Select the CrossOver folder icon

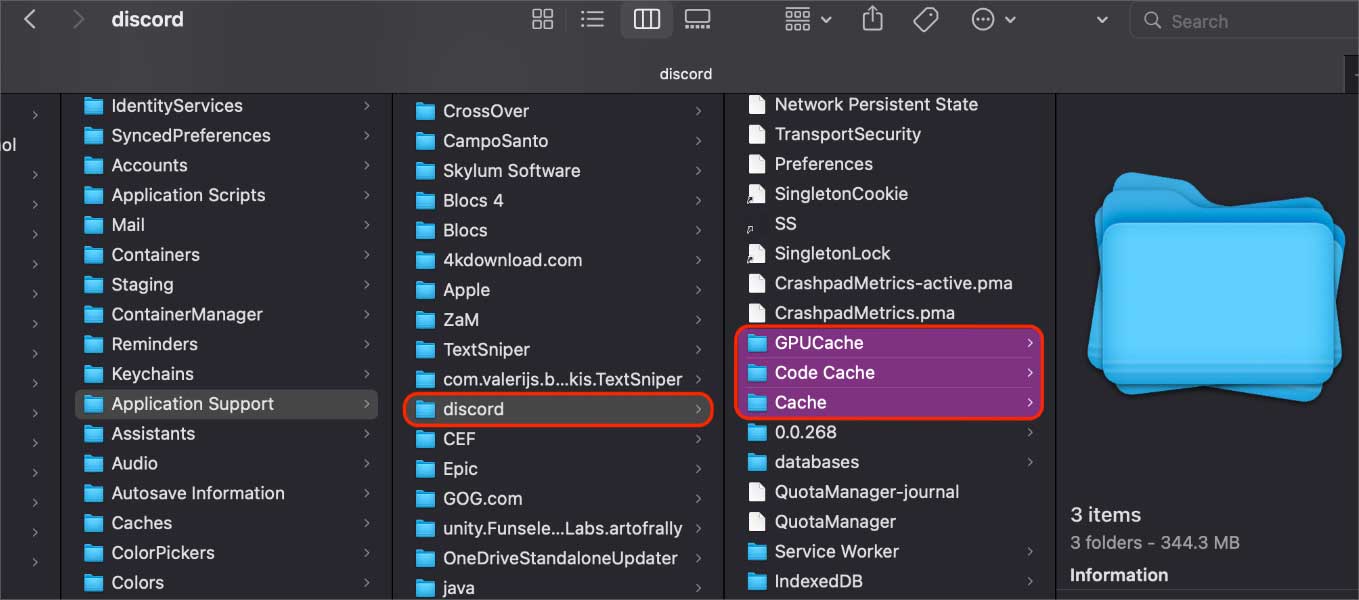tap(426, 111)
